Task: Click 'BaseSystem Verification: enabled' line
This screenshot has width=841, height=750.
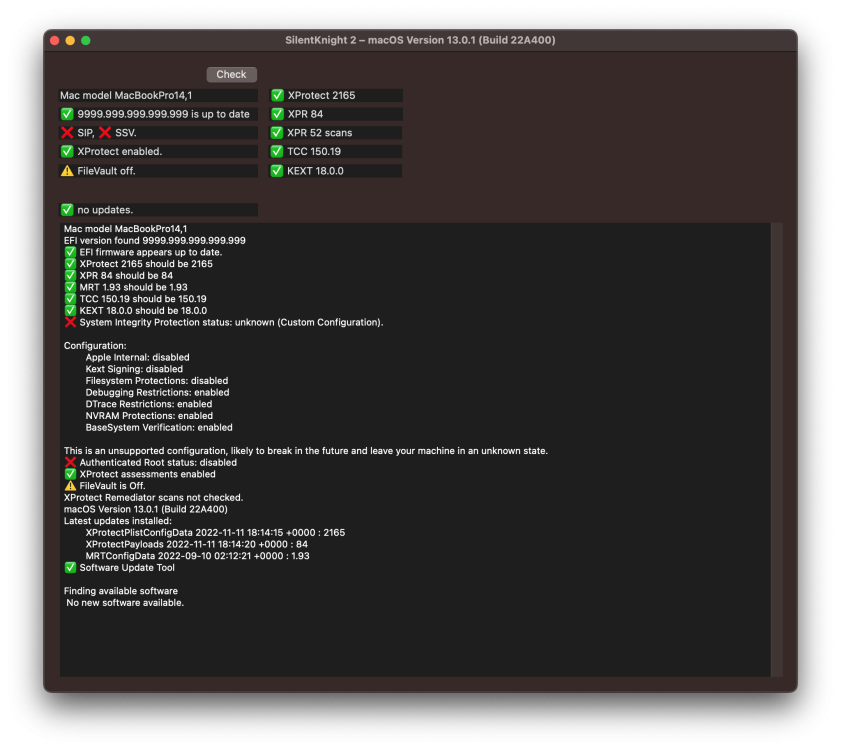Action: click(x=159, y=428)
